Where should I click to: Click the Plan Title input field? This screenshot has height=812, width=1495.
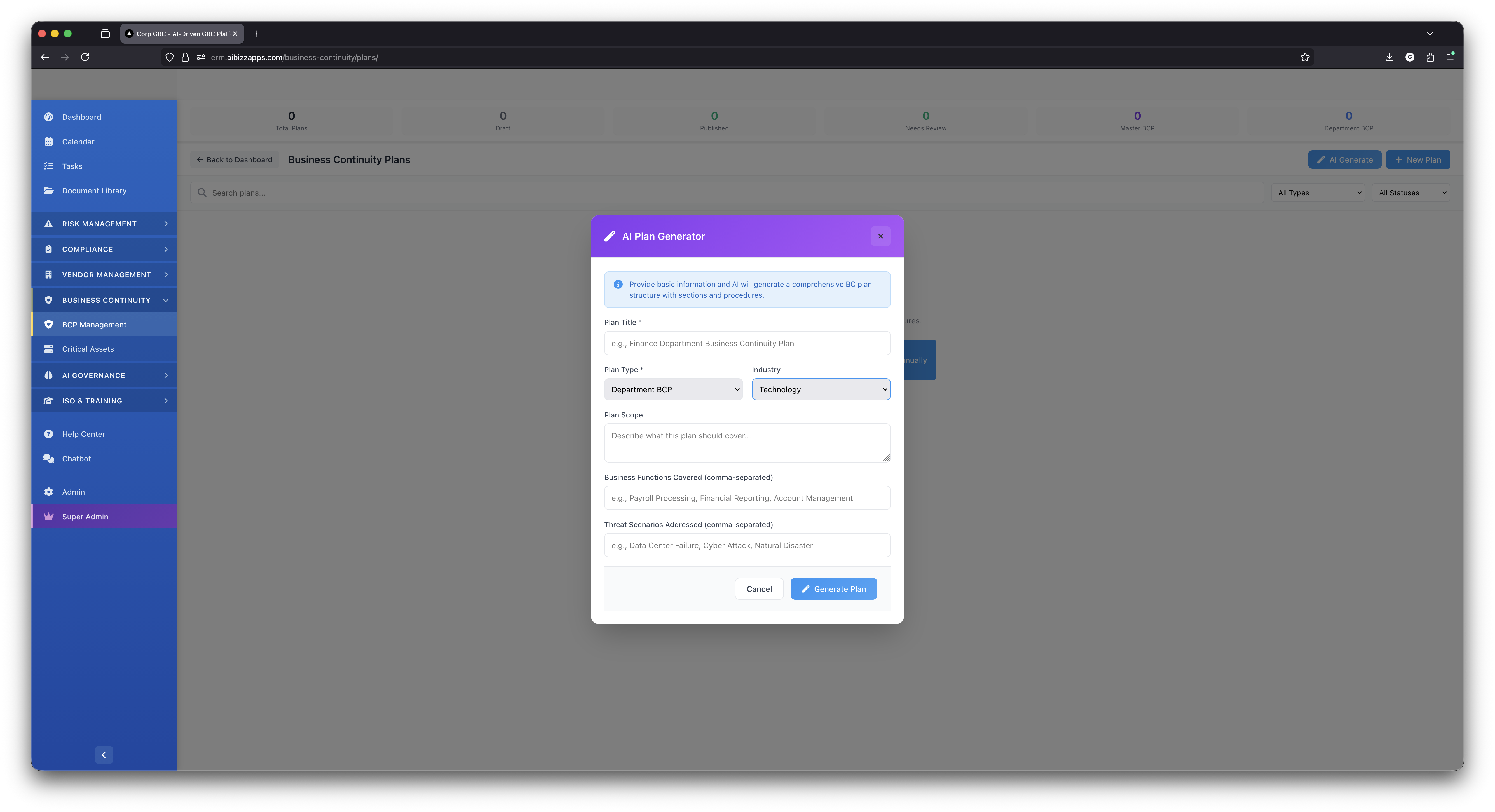pos(747,343)
